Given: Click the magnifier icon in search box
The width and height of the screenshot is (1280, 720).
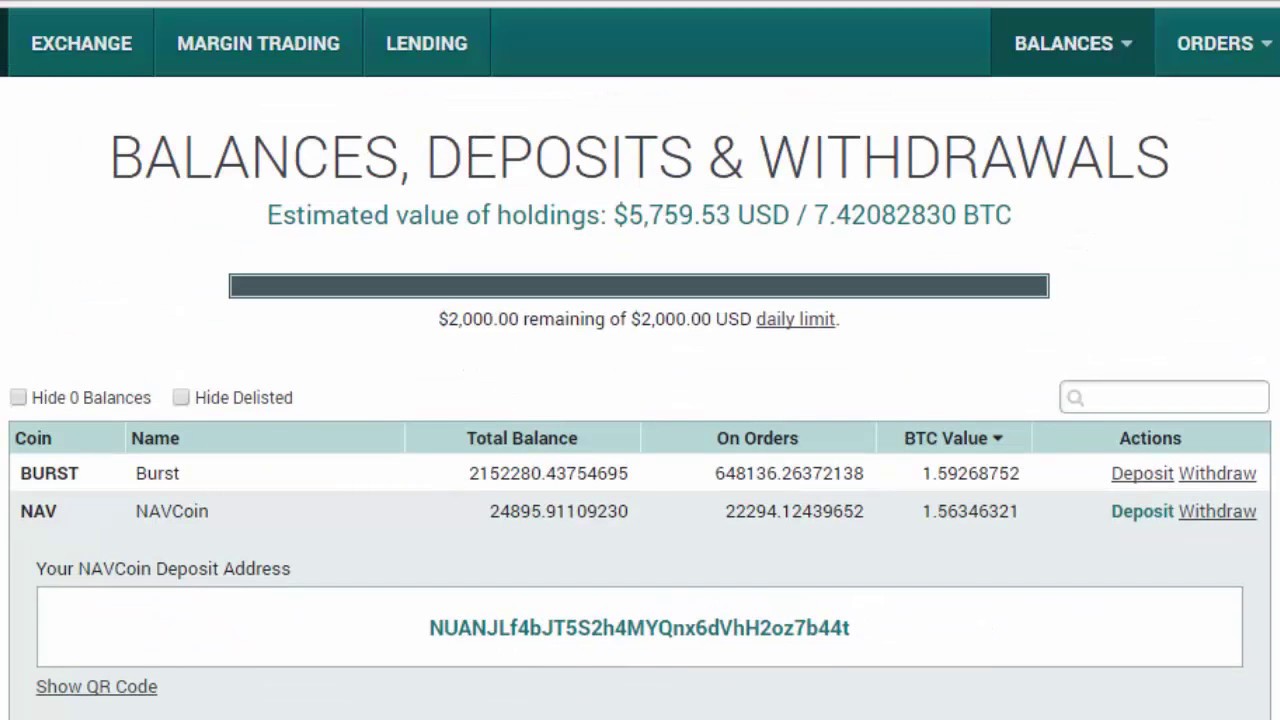Looking at the screenshot, I should pyautogui.click(x=1075, y=398).
